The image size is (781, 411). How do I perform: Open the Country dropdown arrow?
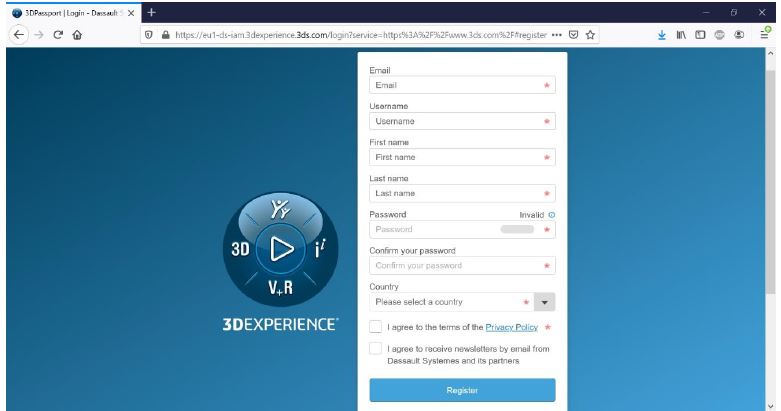pos(544,302)
